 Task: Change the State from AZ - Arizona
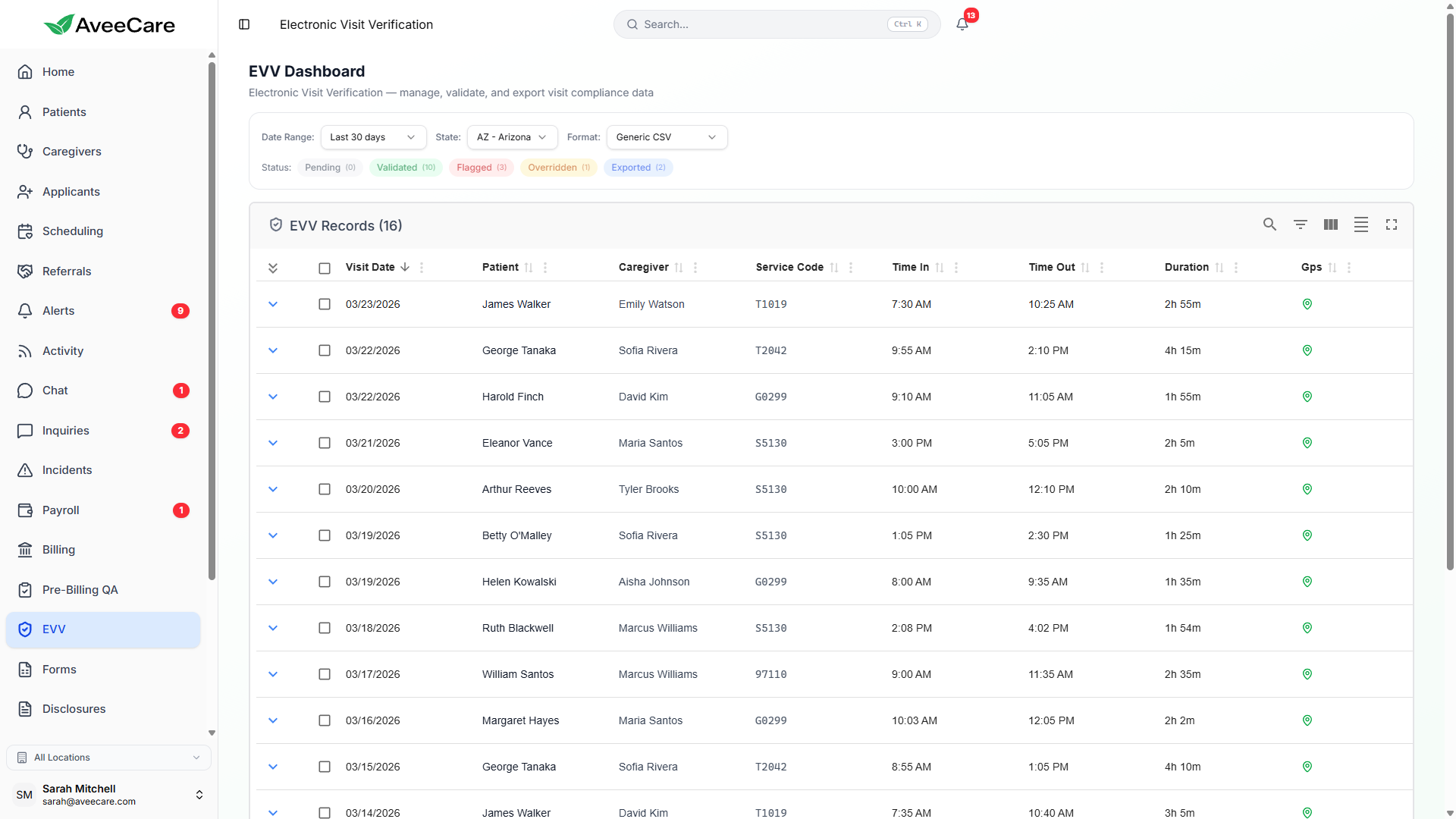point(512,137)
